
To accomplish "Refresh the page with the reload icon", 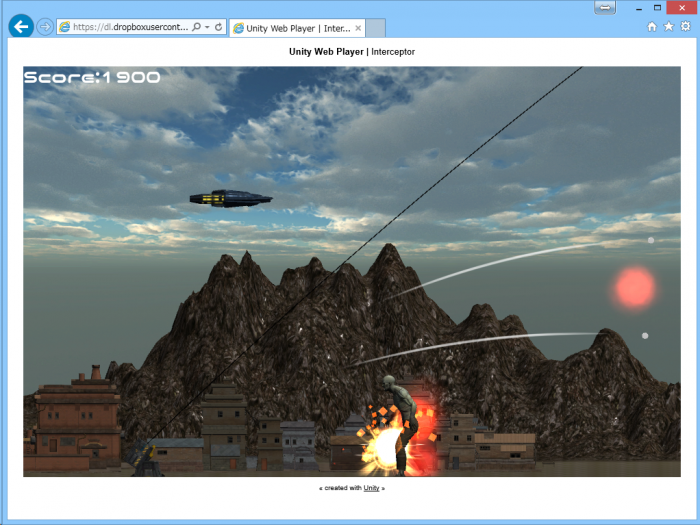I will (x=218, y=27).
